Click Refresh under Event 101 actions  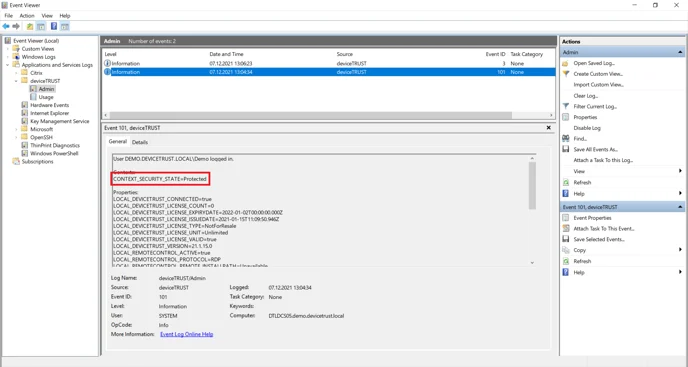(582, 261)
